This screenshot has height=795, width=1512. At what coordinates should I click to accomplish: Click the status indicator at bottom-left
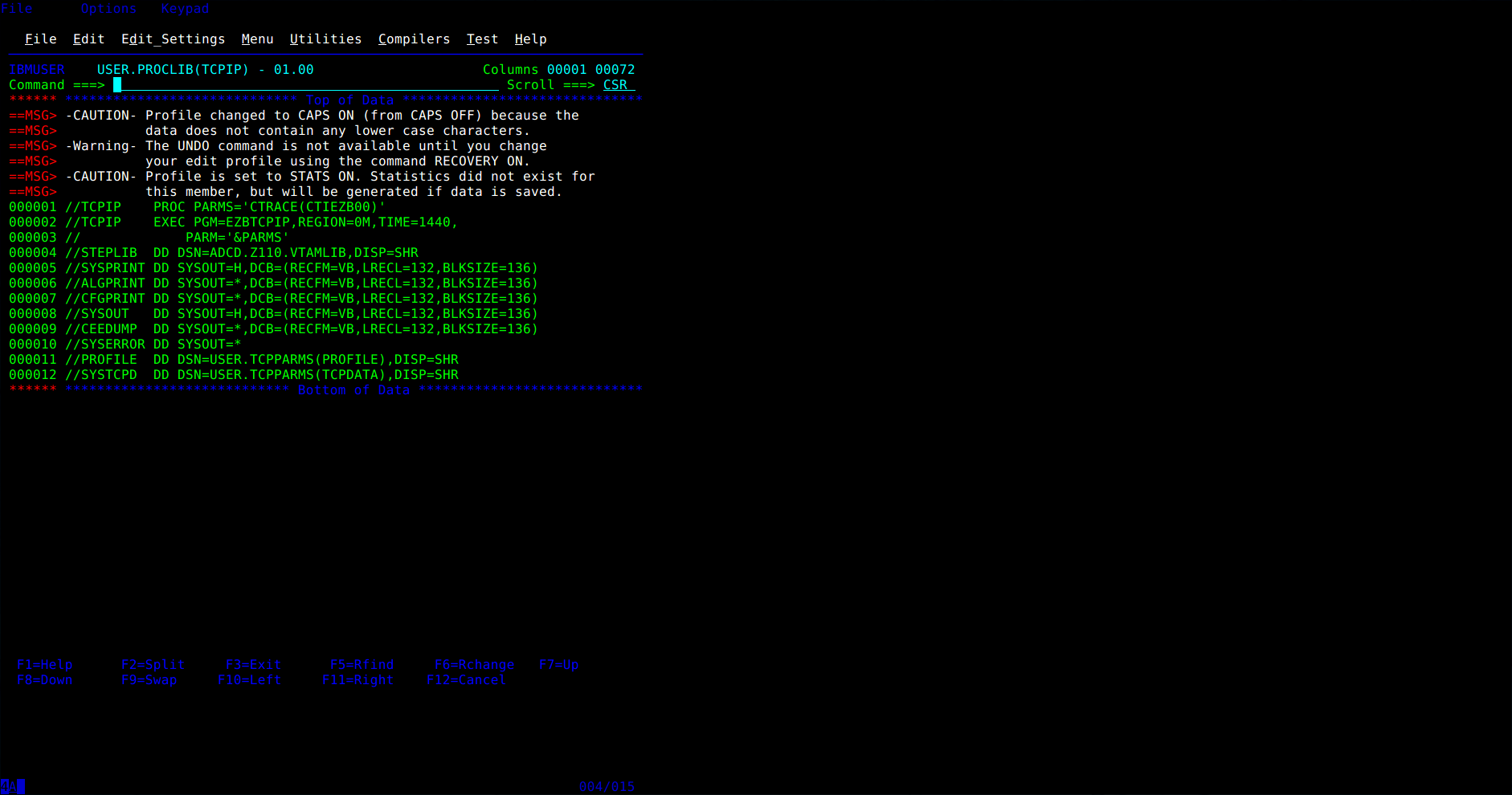click(13, 786)
